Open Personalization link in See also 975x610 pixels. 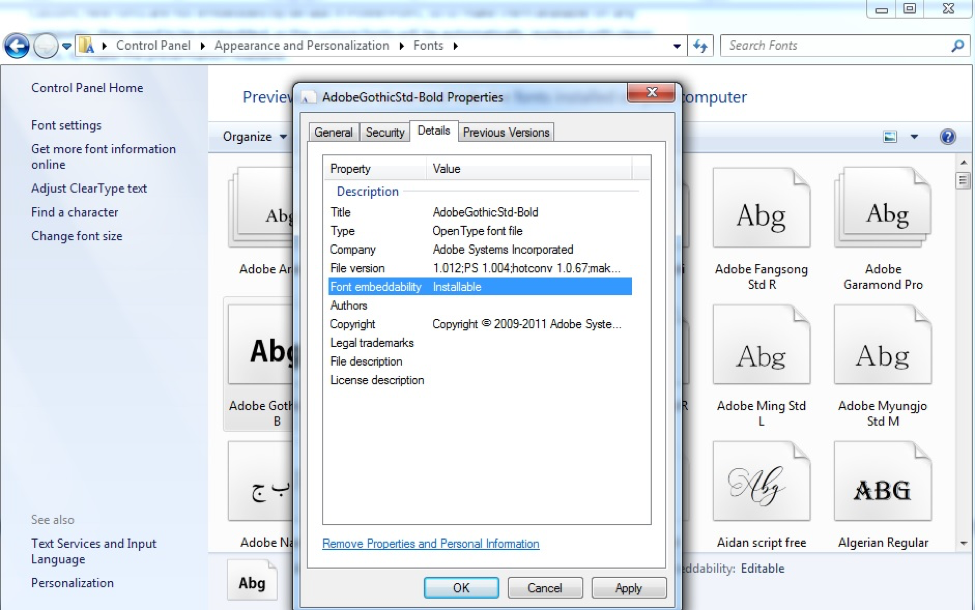pyautogui.click(x=72, y=583)
